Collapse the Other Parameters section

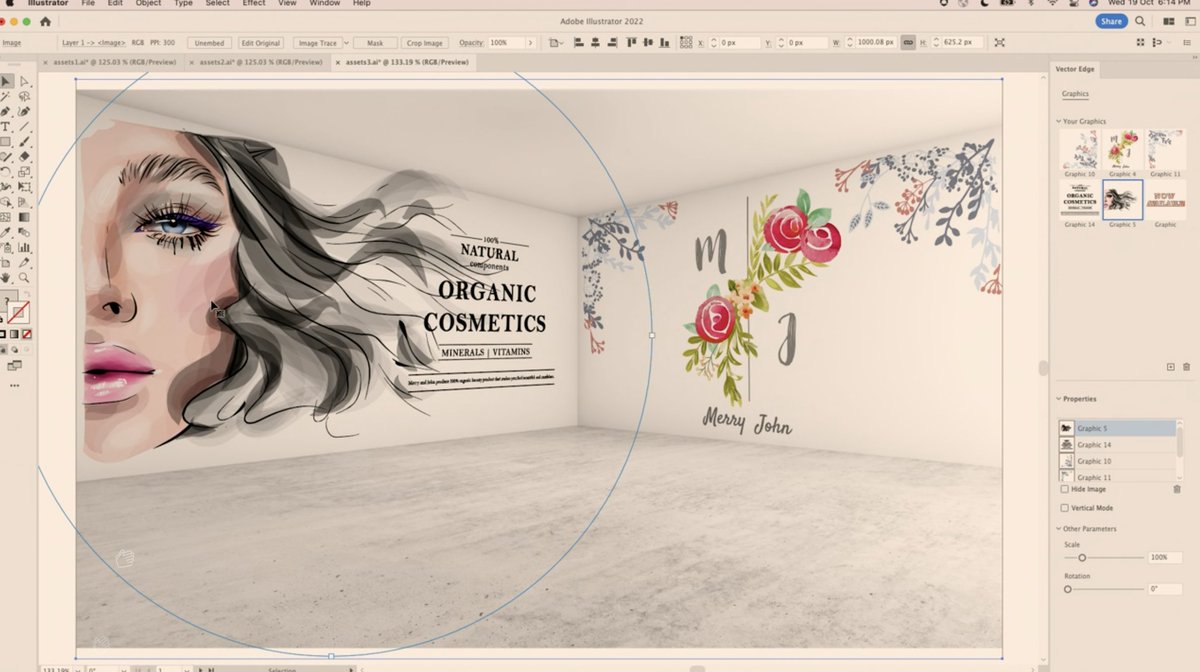(x=1059, y=529)
